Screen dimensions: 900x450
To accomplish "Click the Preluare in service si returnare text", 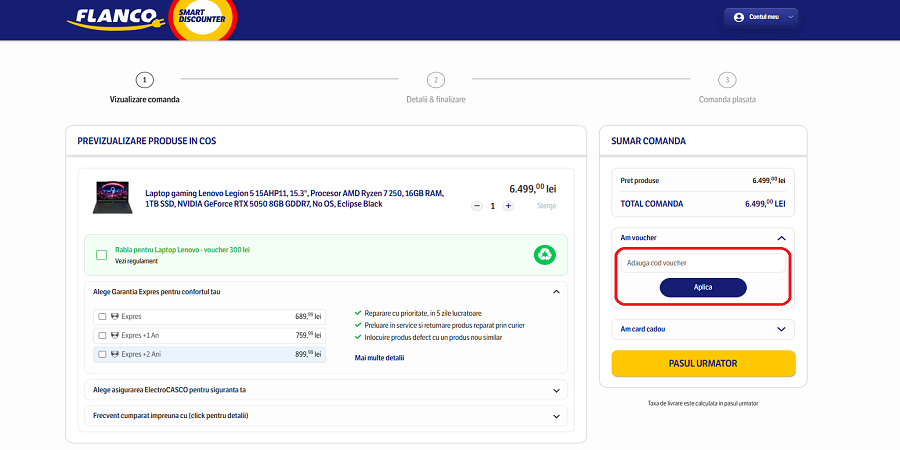I will pyautogui.click(x=444, y=325).
